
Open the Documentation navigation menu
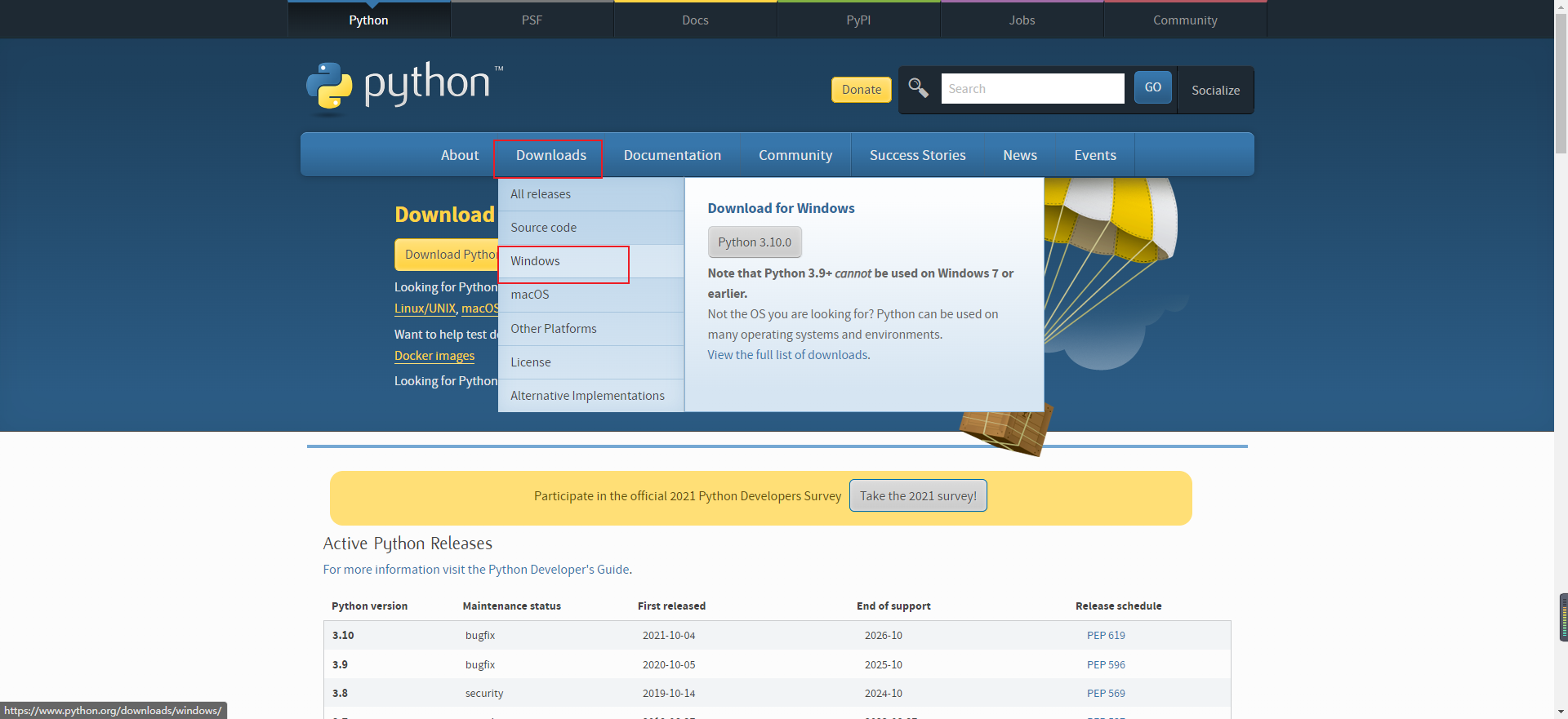coord(672,155)
